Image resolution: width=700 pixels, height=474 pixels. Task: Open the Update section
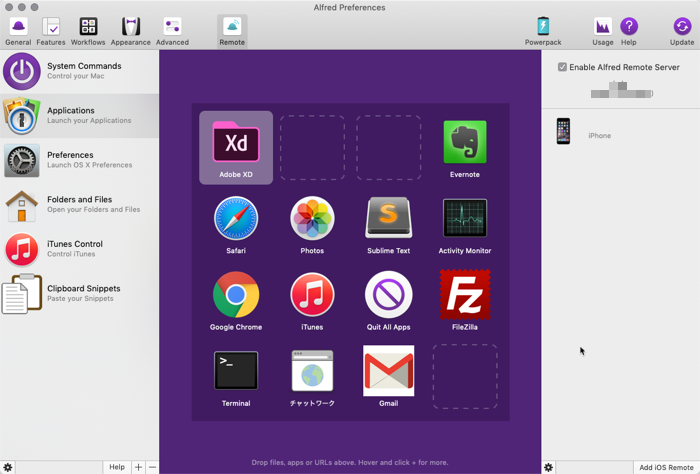682,31
